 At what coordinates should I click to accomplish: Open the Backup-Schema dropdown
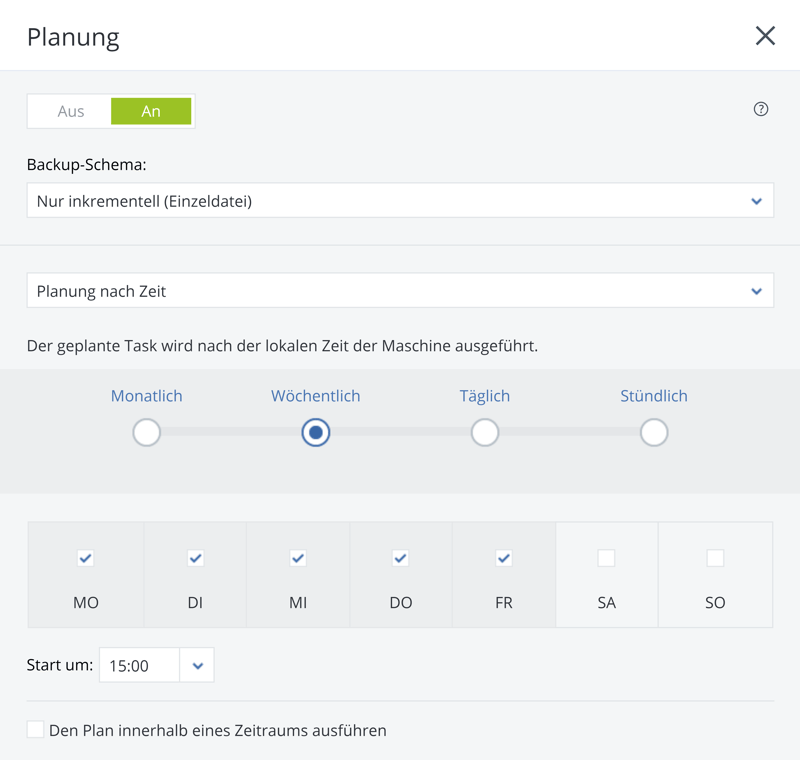pyautogui.click(x=400, y=201)
